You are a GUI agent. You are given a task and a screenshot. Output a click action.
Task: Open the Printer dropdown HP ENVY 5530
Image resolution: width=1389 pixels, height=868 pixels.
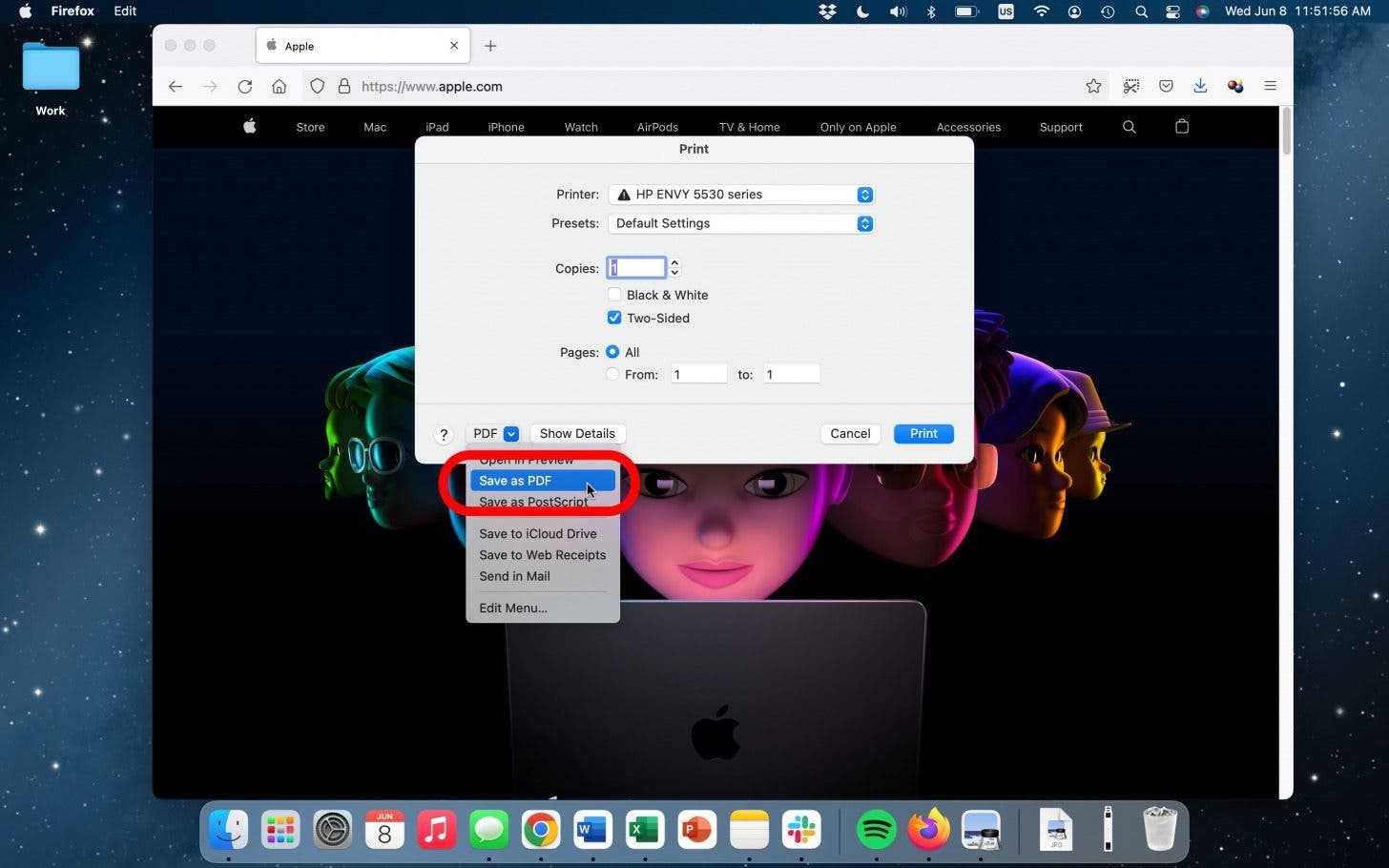(x=741, y=195)
